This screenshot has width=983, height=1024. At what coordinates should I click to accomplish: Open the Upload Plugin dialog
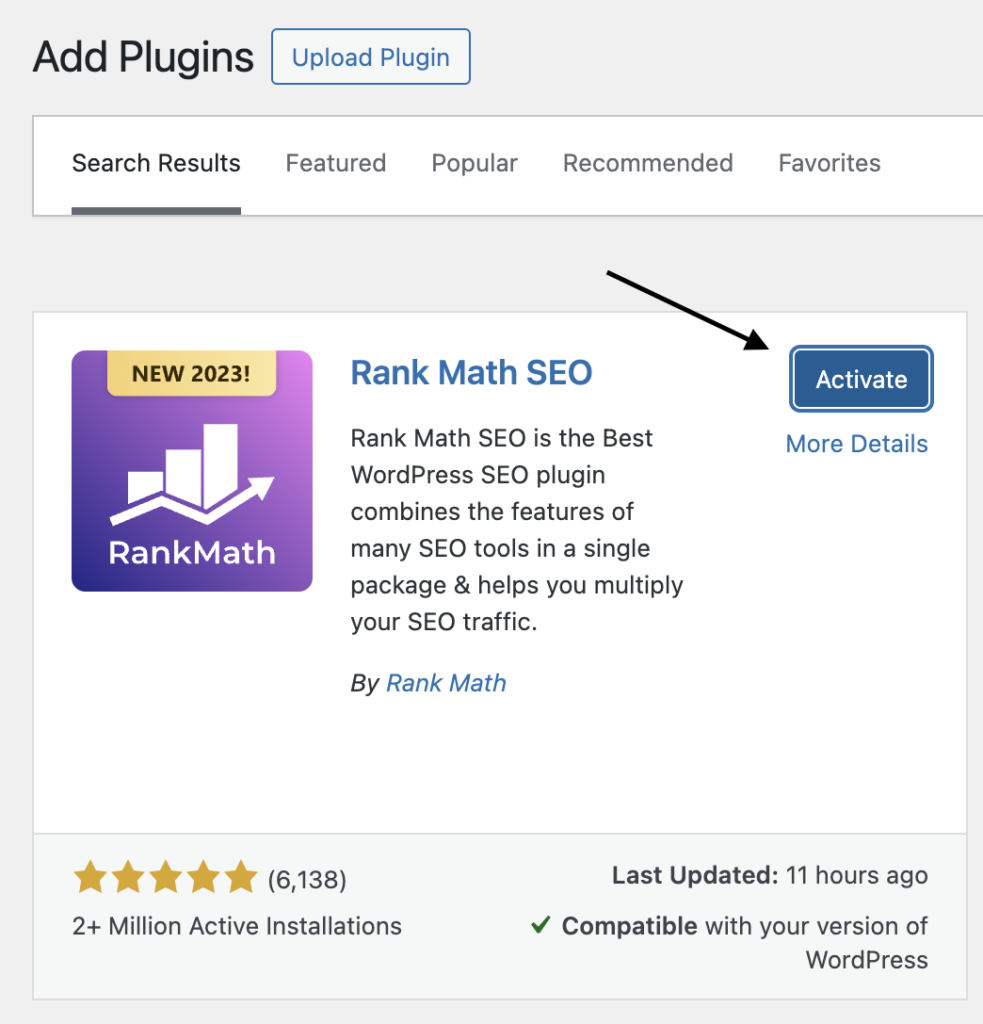pos(370,57)
